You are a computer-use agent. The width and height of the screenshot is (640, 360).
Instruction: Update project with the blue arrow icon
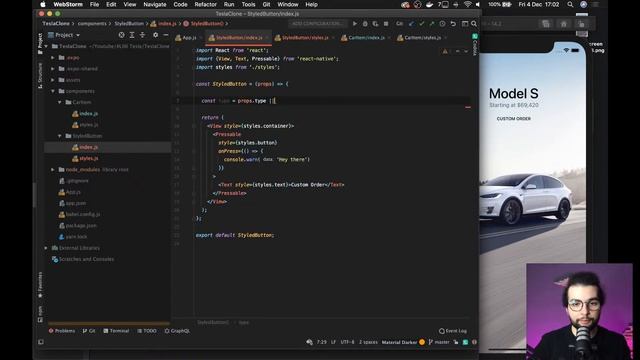pos(411,24)
